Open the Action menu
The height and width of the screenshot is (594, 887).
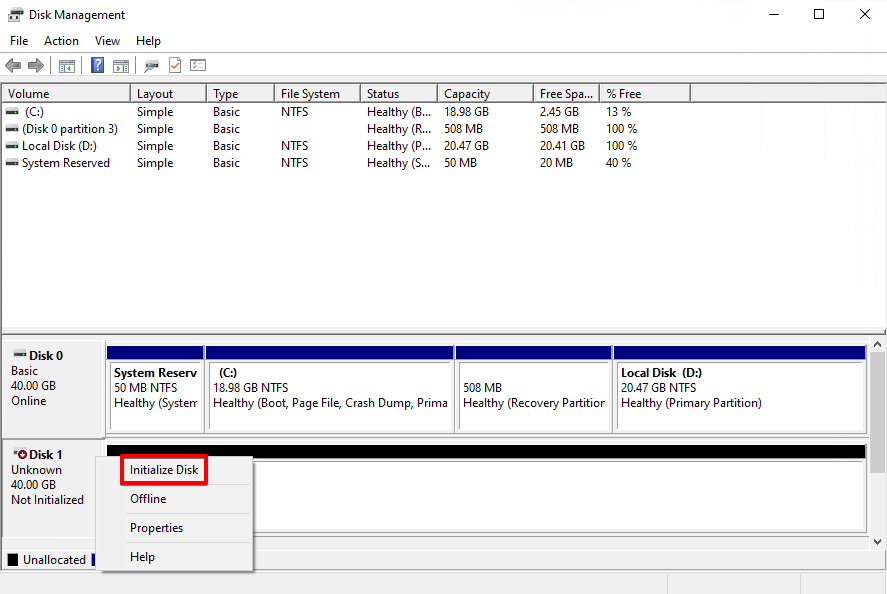61,41
